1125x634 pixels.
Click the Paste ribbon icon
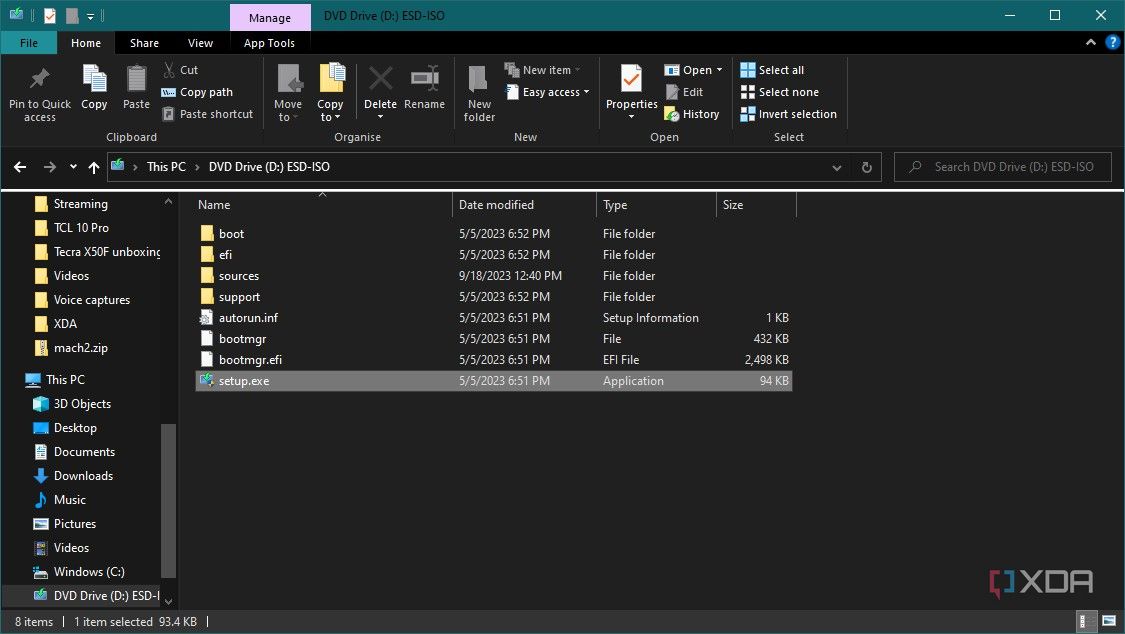[x=136, y=78]
